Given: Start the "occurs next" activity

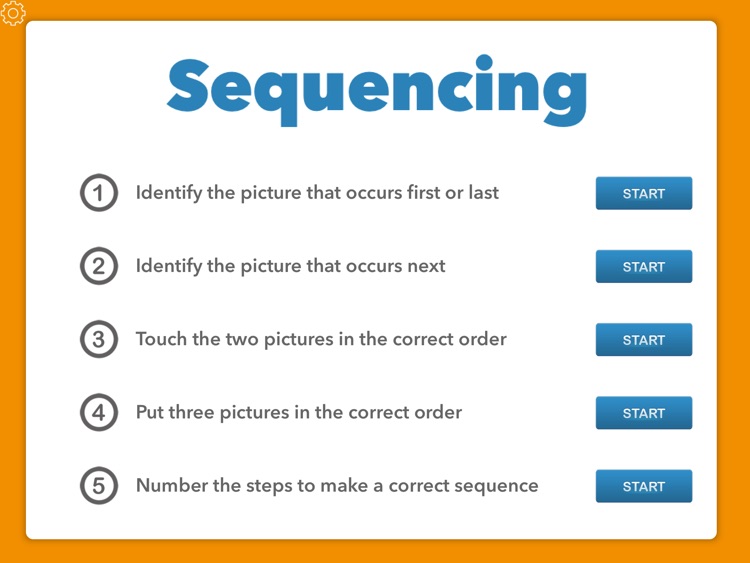Looking at the screenshot, I should 643,267.
